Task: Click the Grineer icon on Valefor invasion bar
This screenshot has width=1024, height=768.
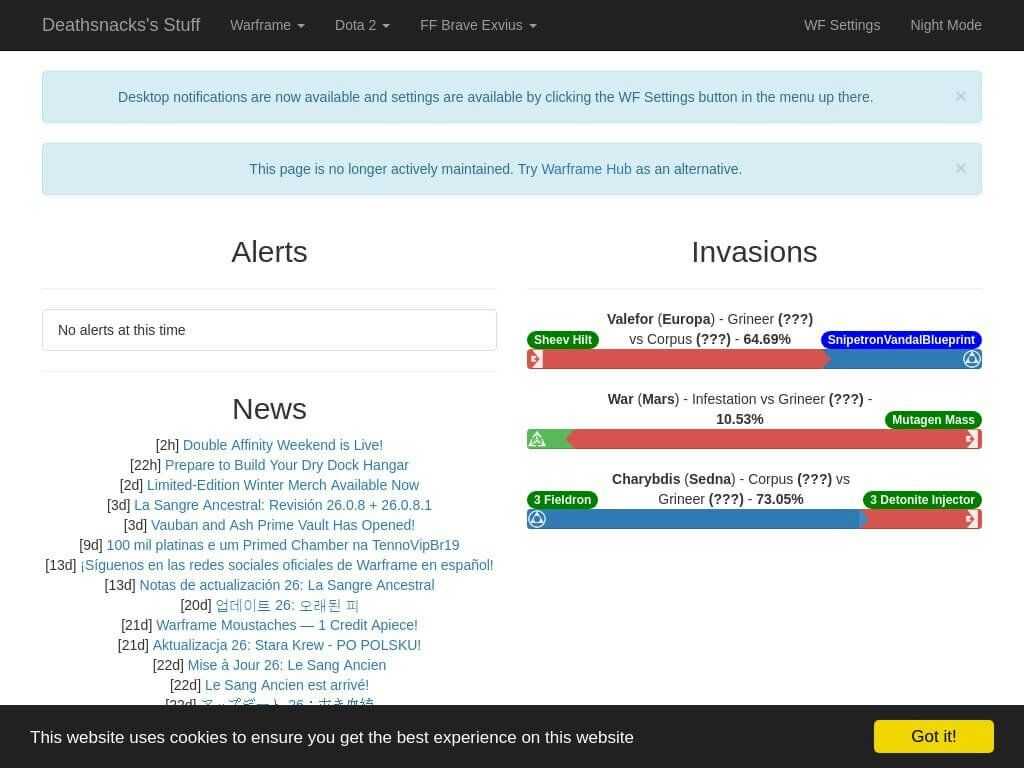Action: (x=536, y=359)
